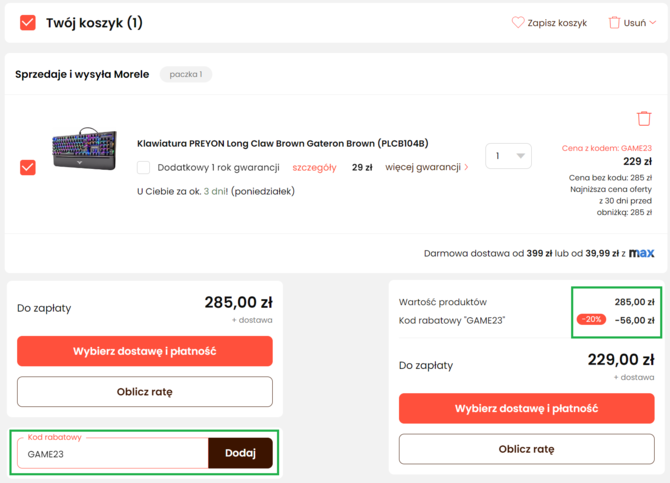670x483 pixels.
Task: Click the -20% discount badge
Action: coord(591,319)
